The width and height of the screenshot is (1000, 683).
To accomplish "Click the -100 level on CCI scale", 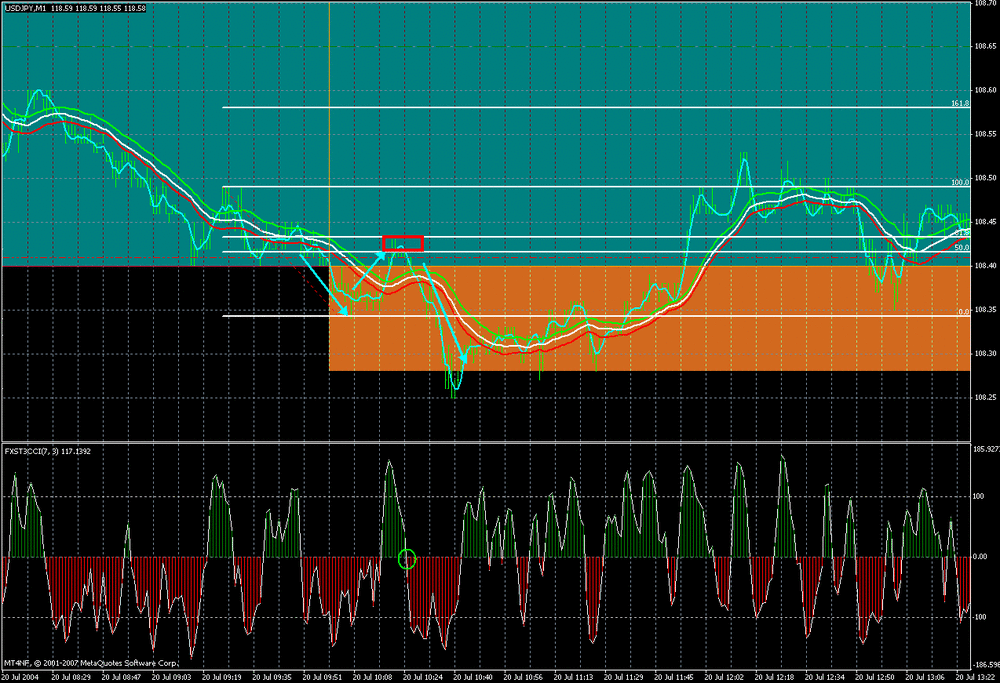I will (x=979, y=617).
